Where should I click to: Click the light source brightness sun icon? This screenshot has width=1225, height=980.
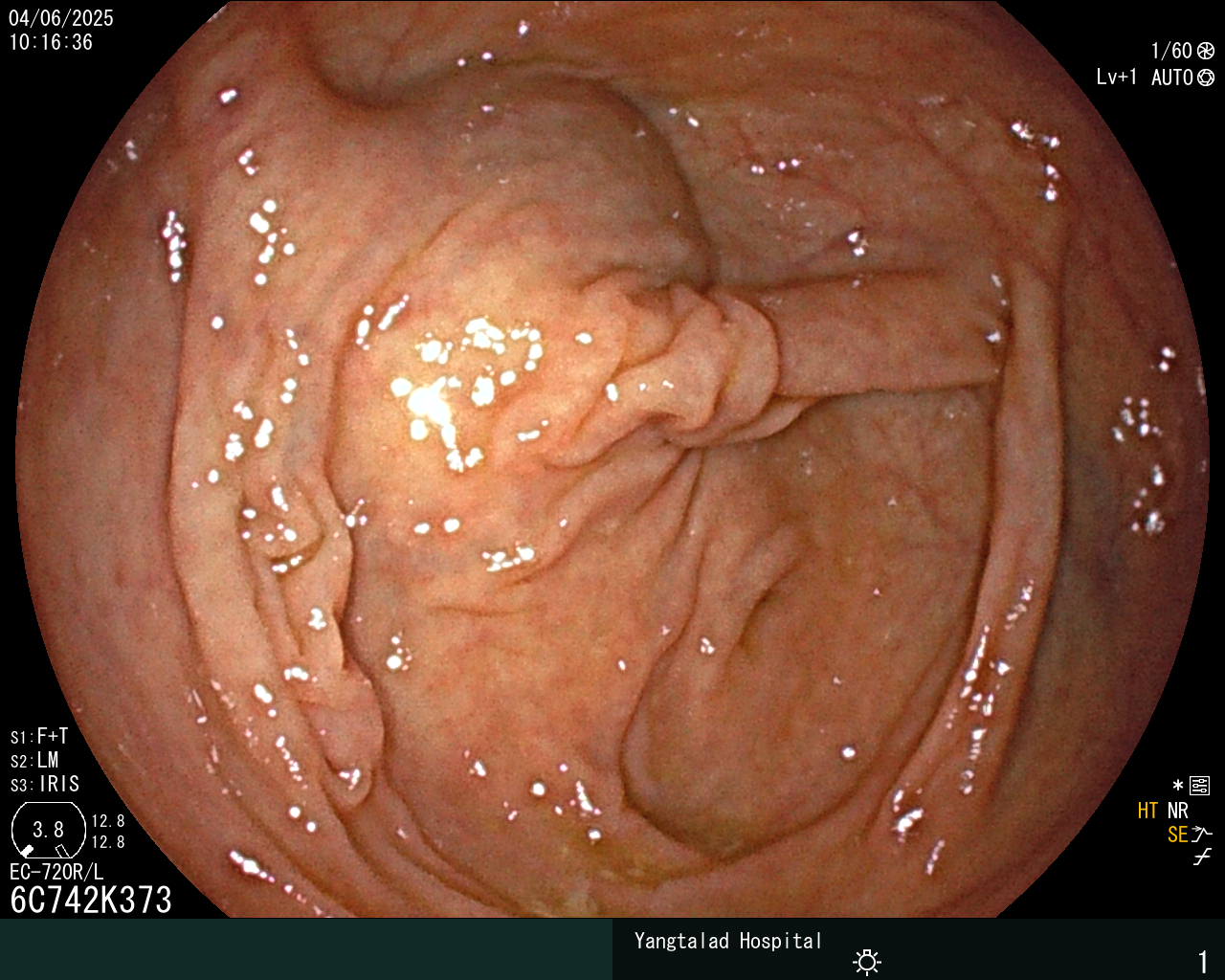click(867, 961)
